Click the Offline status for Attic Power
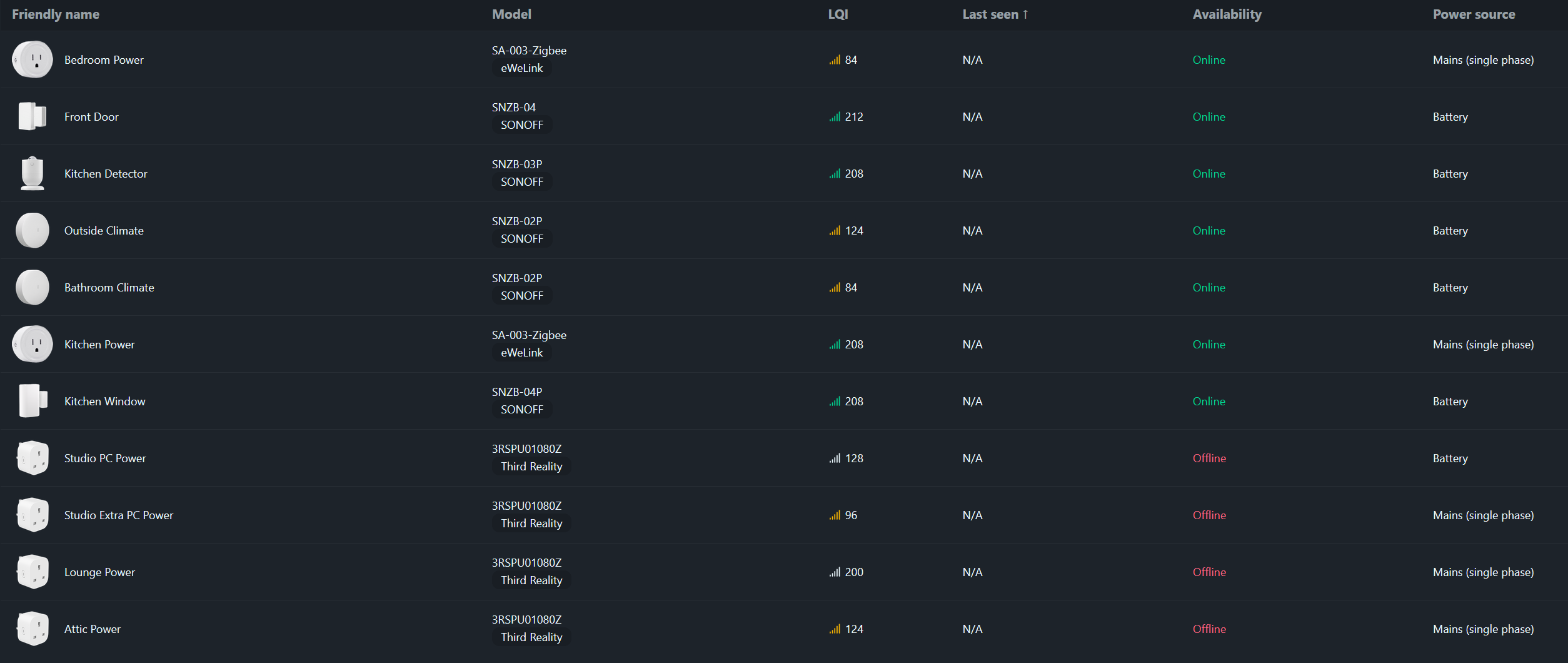The height and width of the screenshot is (663, 1568). [1209, 629]
